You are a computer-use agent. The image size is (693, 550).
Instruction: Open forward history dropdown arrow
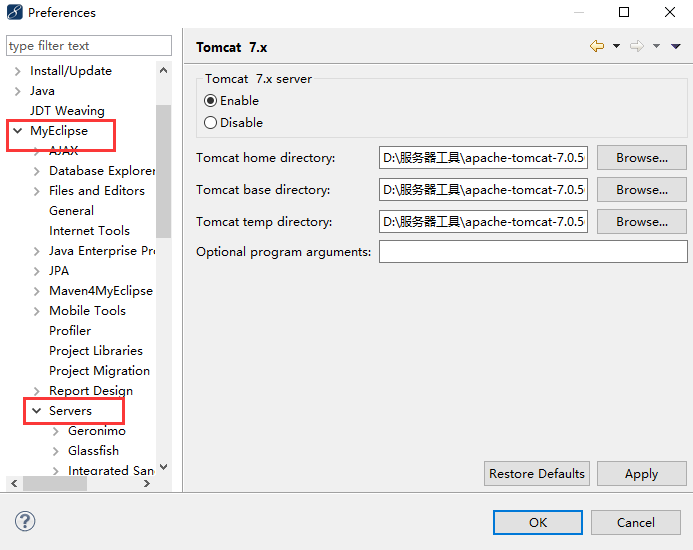pyautogui.click(x=656, y=46)
